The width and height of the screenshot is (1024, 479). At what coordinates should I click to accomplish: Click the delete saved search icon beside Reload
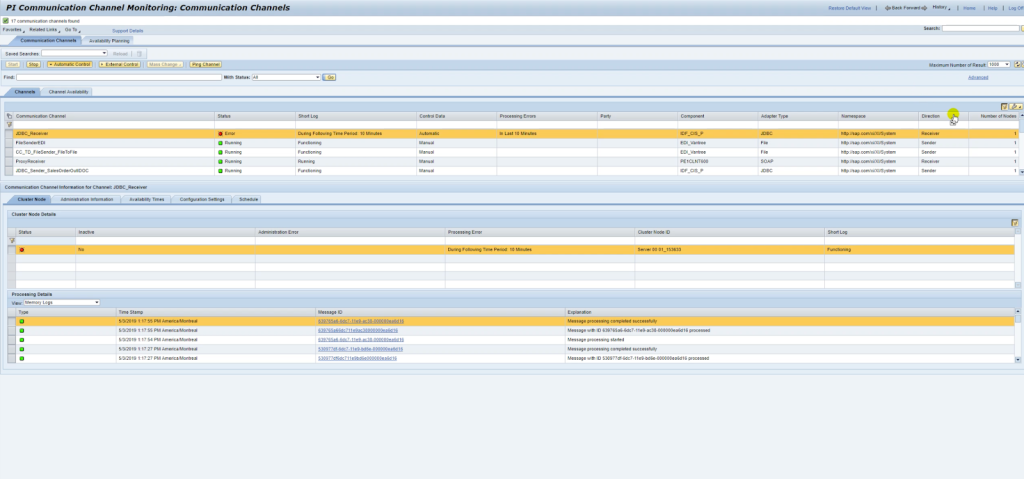pyautogui.click(x=138, y=54)
